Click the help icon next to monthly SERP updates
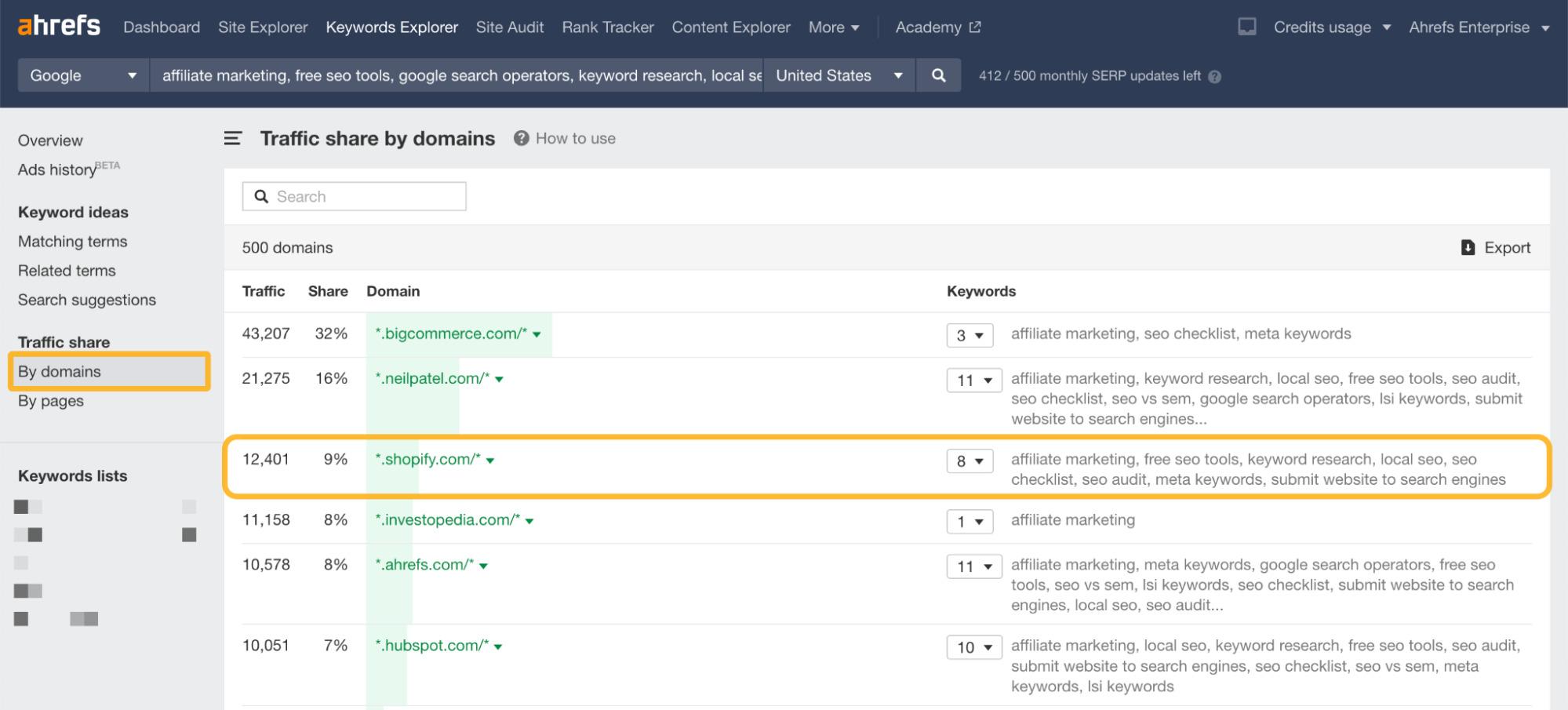1568x710 pixels. 1213,76
